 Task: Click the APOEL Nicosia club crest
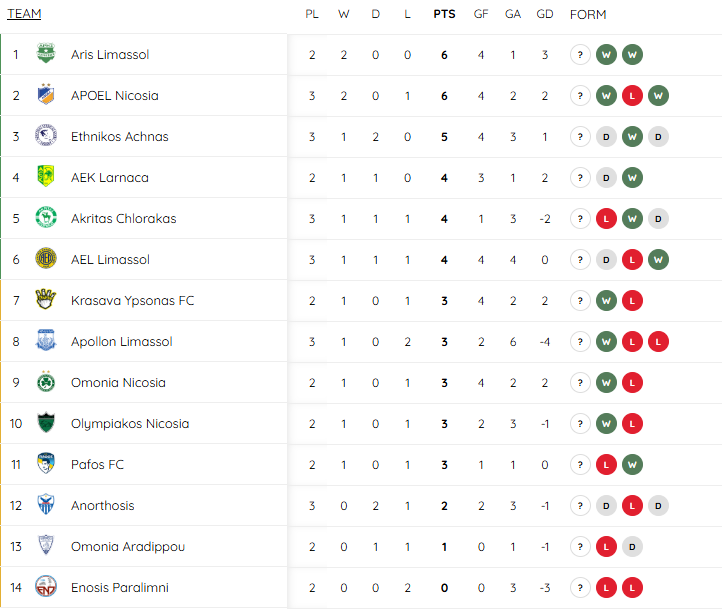coord(46,94)
